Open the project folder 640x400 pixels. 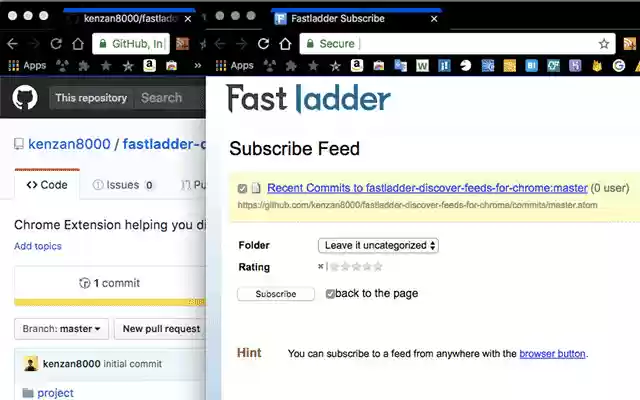tap(56, 393)
